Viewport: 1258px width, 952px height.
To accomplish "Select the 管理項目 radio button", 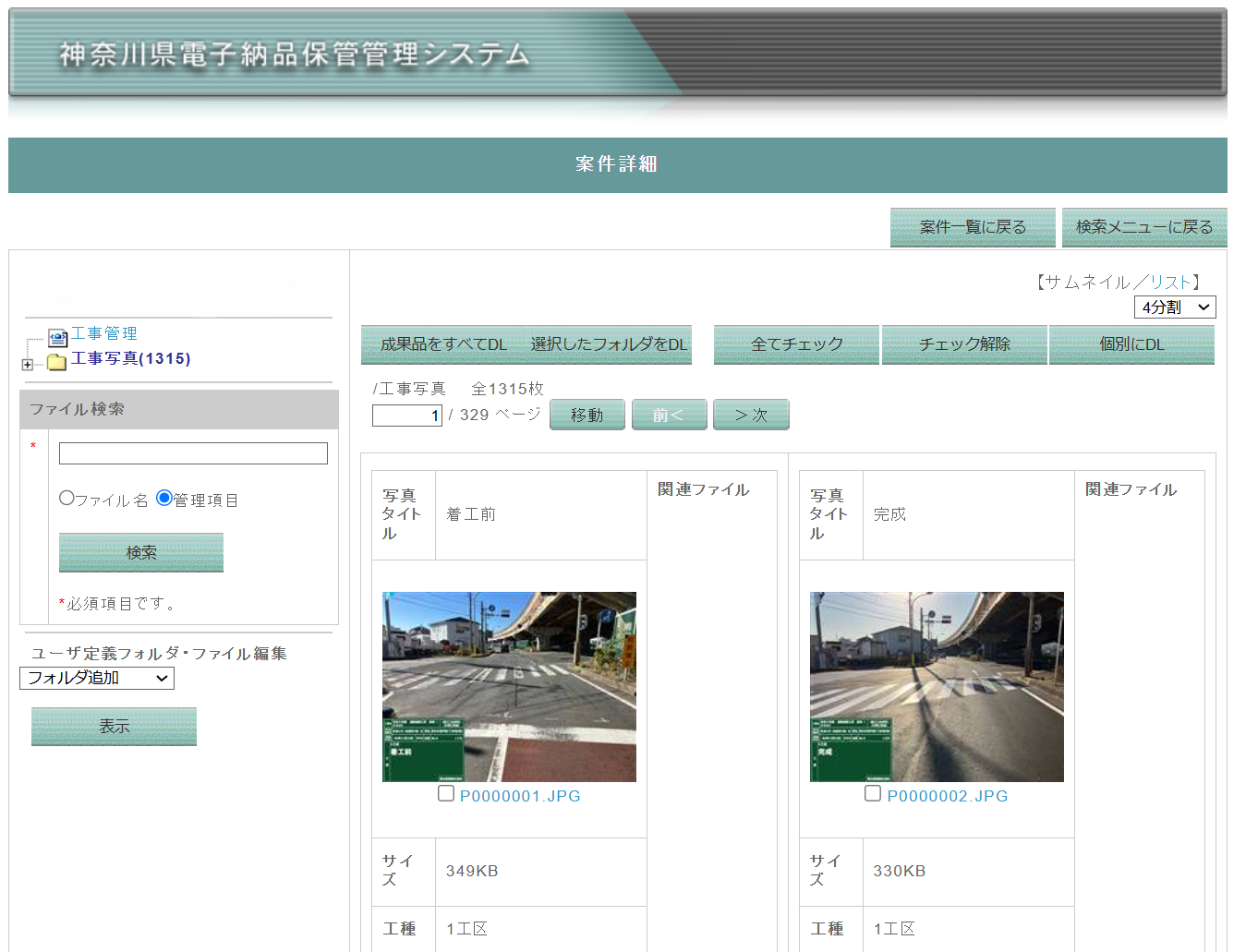I will [x=164, y=498].
